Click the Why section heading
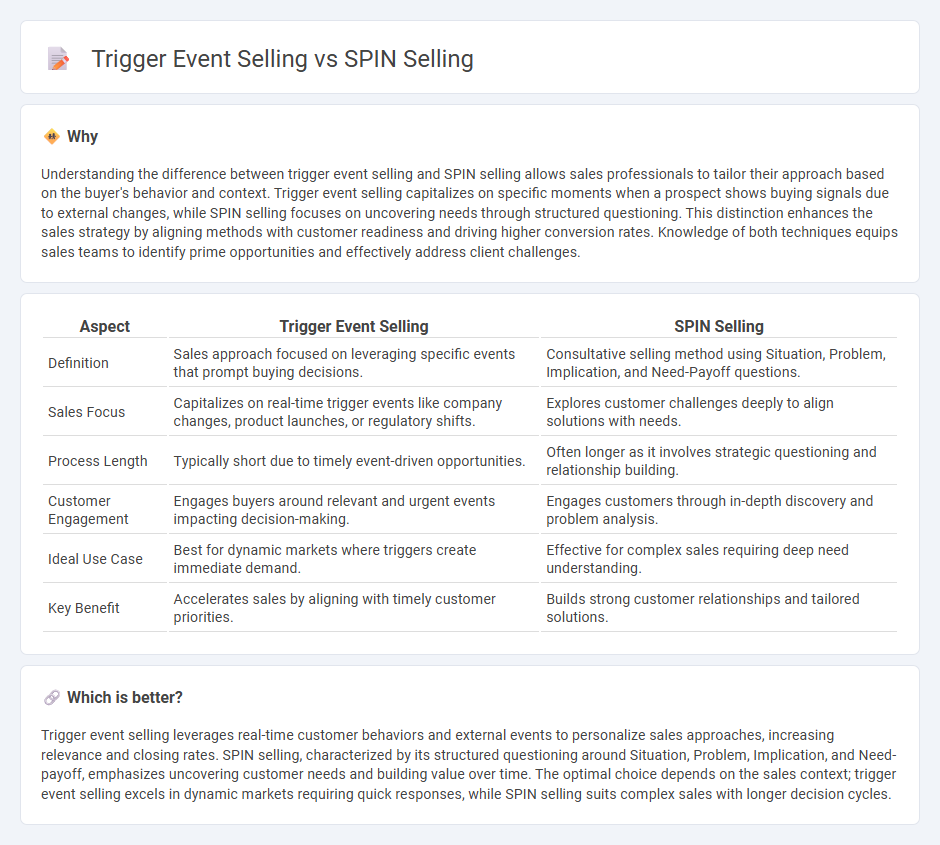940x845 pixels. point(83,137)
